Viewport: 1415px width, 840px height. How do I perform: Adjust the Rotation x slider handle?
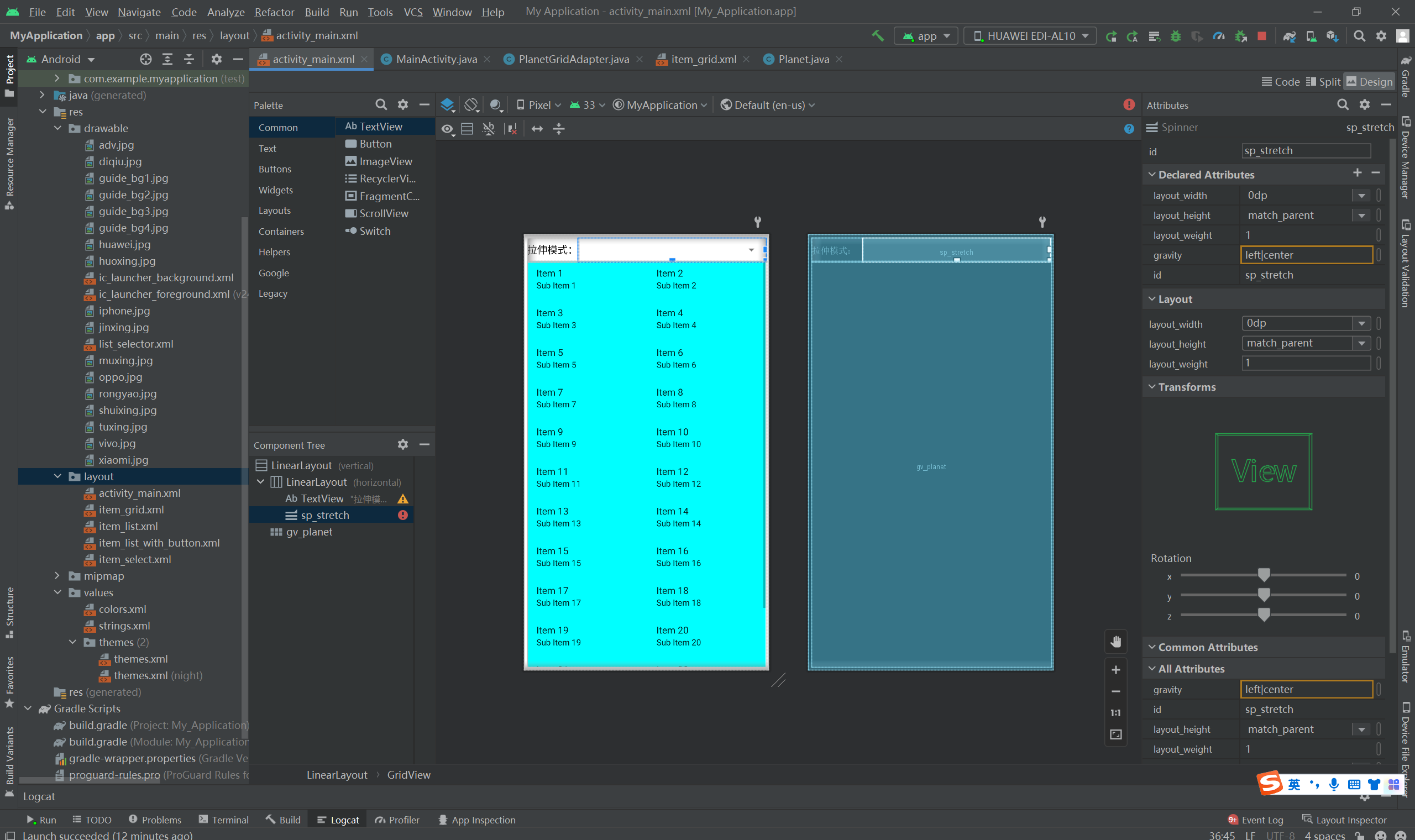tap(1264, 575)
